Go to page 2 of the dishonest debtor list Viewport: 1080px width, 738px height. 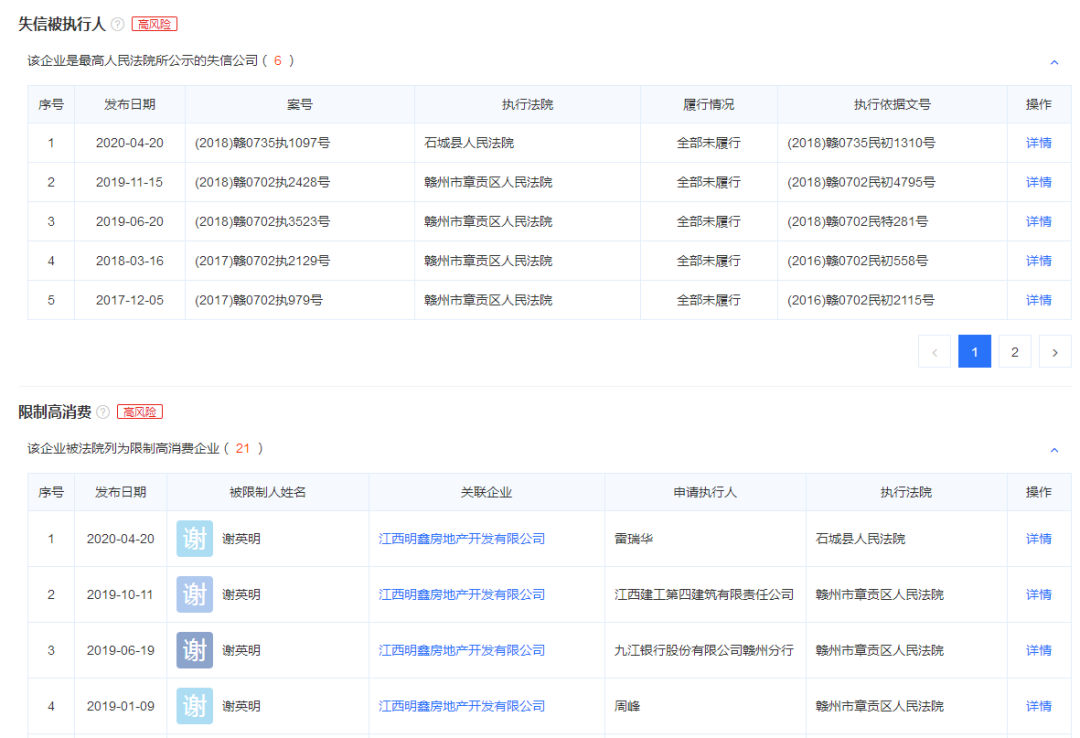pos(1014,351)
